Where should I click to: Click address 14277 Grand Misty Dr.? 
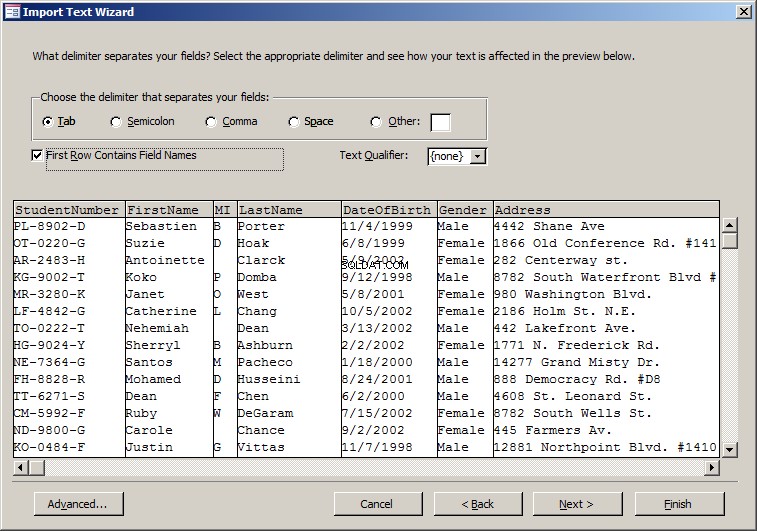tap(577, 362)
